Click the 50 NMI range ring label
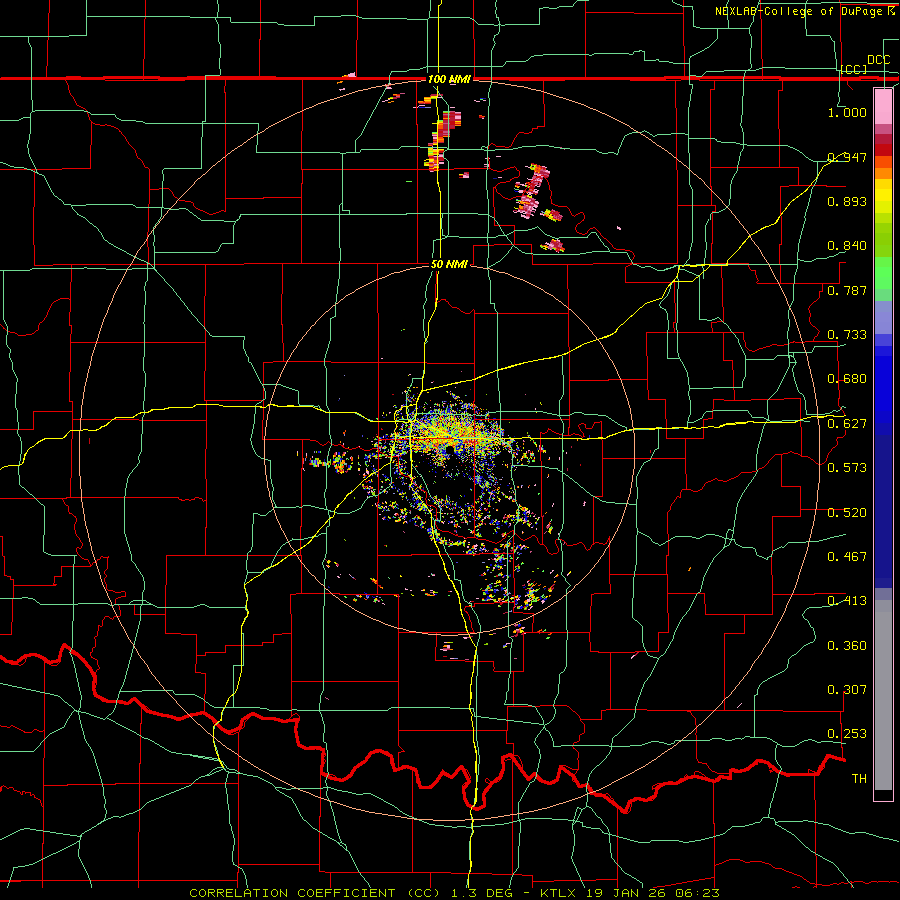Screen dimensions: 900x900 449,265
